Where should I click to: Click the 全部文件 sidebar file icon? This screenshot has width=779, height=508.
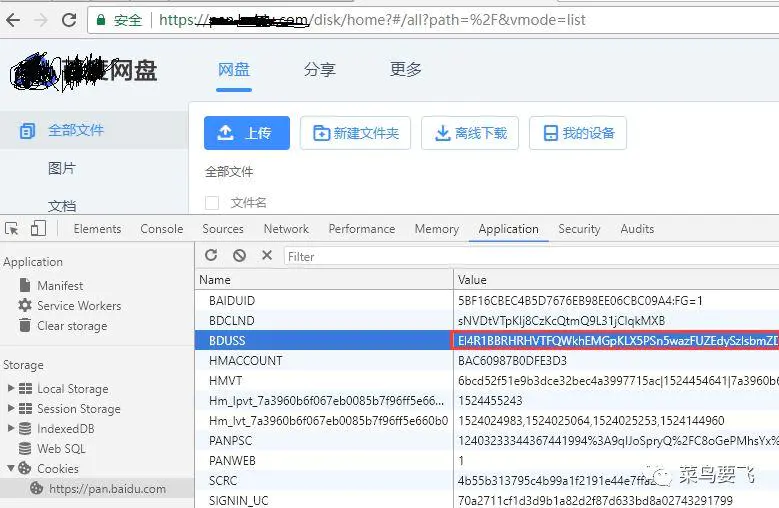pyautogui.click(x=27, y=131)
